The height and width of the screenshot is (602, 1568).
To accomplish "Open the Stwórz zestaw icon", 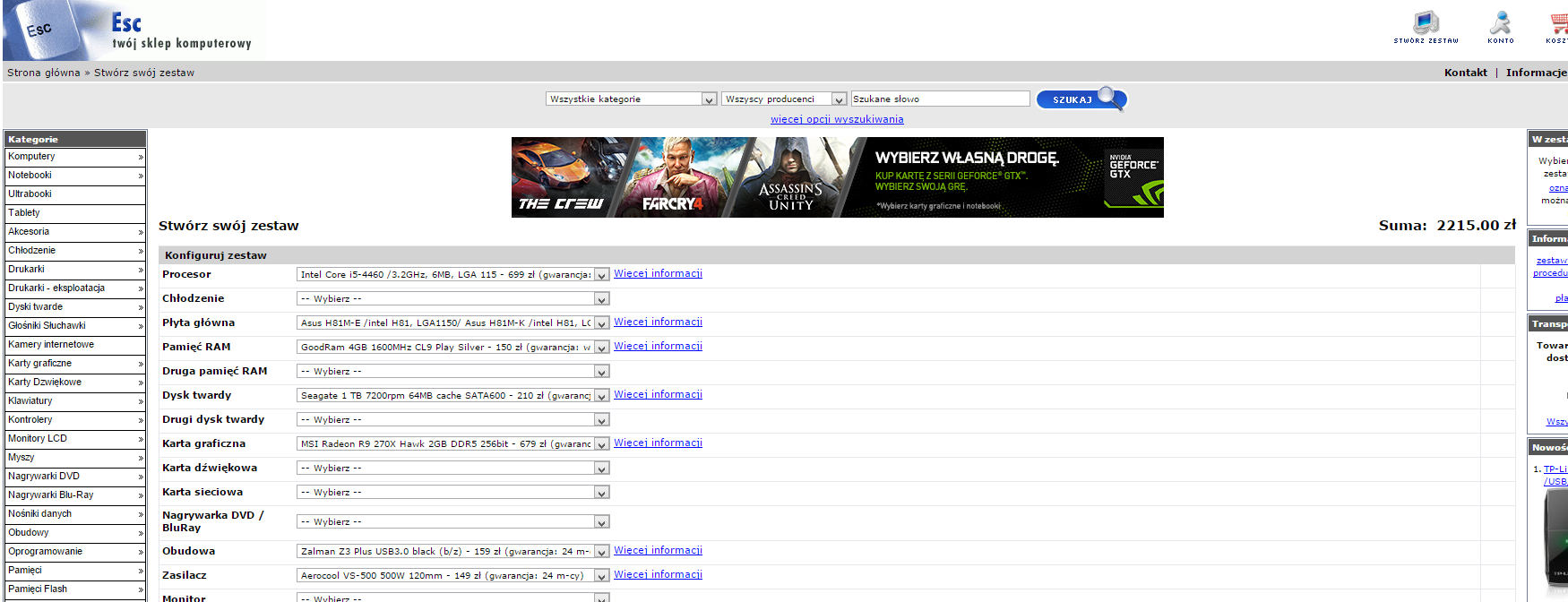I will [x=1426, y=27].
